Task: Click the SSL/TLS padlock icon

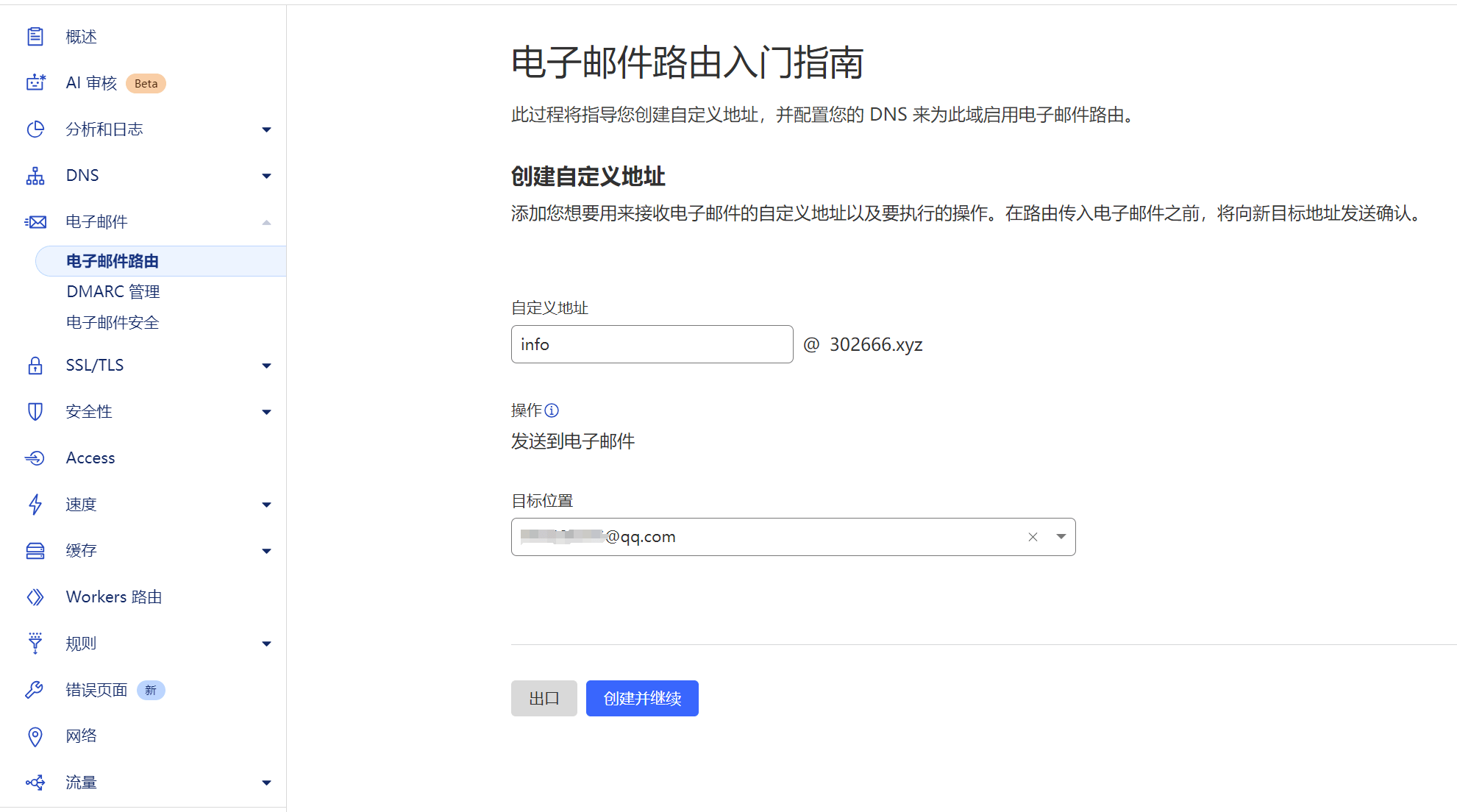Action: click(x=35, y=365)
